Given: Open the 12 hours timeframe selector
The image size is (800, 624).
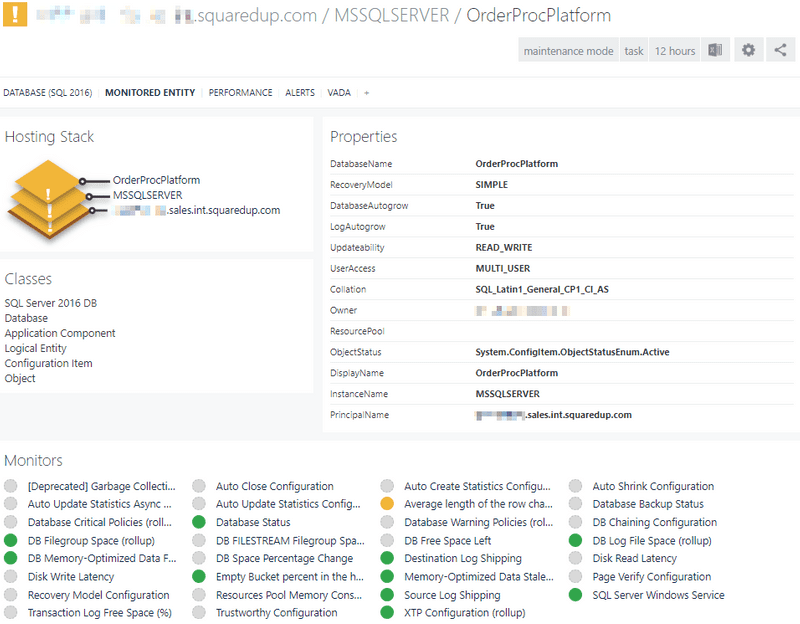Looking at the screenshot, I should 675,50.
